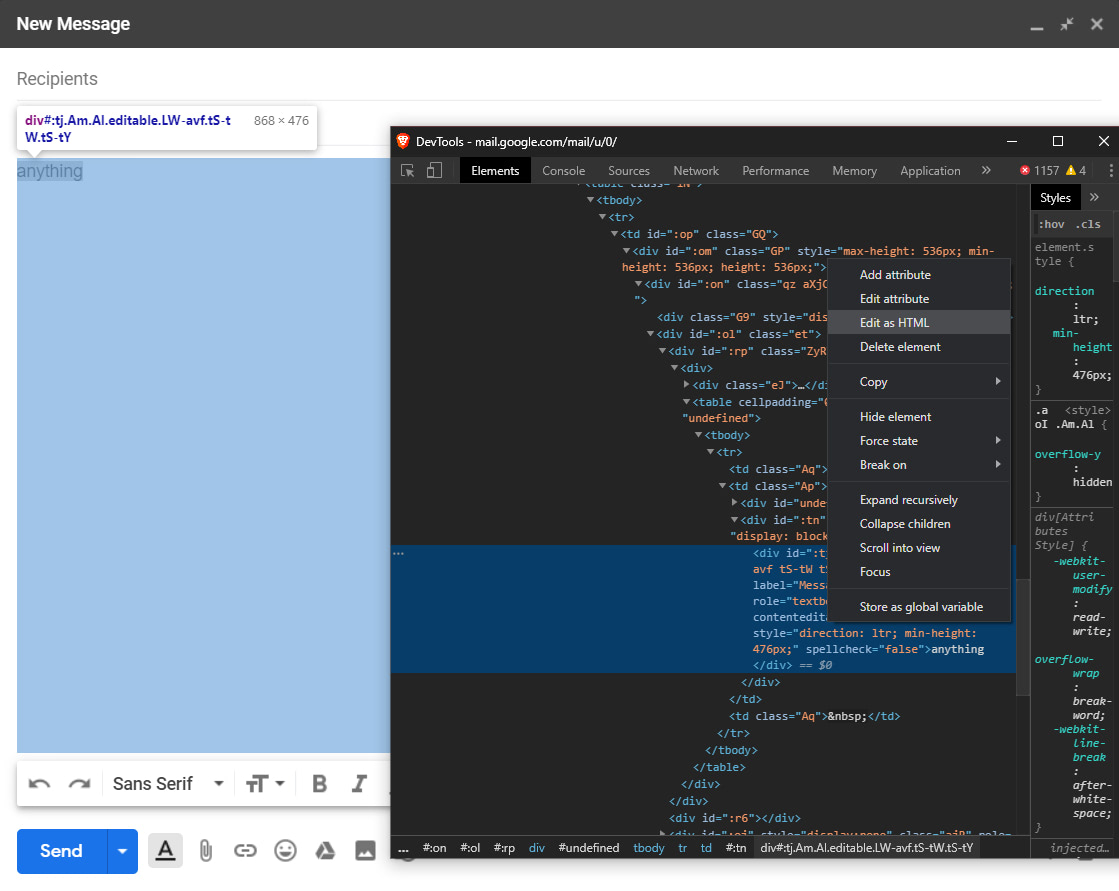This screenshot has height=891, width=1119.
Task: Choose Edit as HTML from context menu
Action: (919, 322)
